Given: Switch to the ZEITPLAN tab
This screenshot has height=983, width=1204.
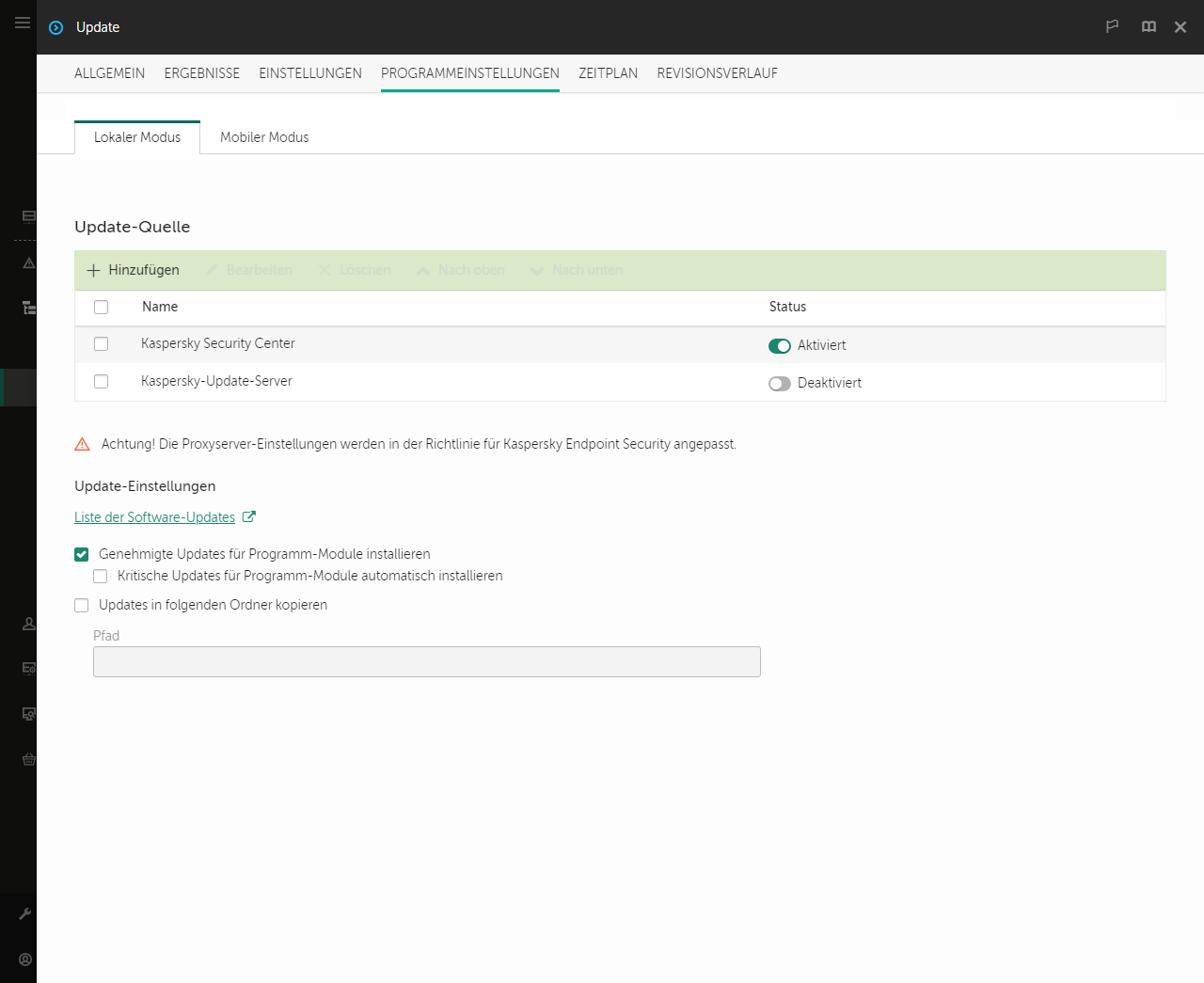Looking at the screenshot, I should pyautogui.click(x=608, y=73).
